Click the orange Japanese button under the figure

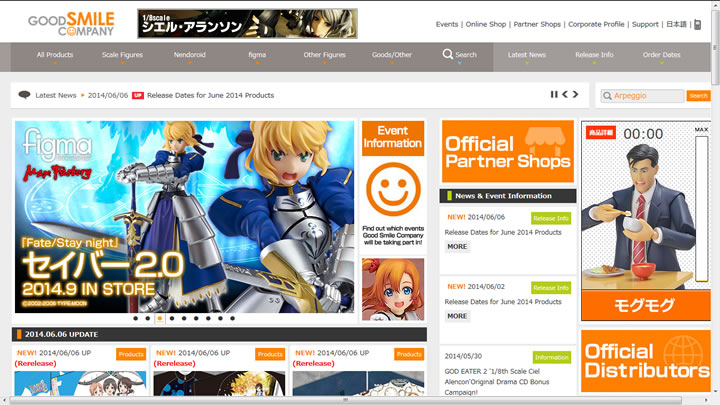(646, 305)
